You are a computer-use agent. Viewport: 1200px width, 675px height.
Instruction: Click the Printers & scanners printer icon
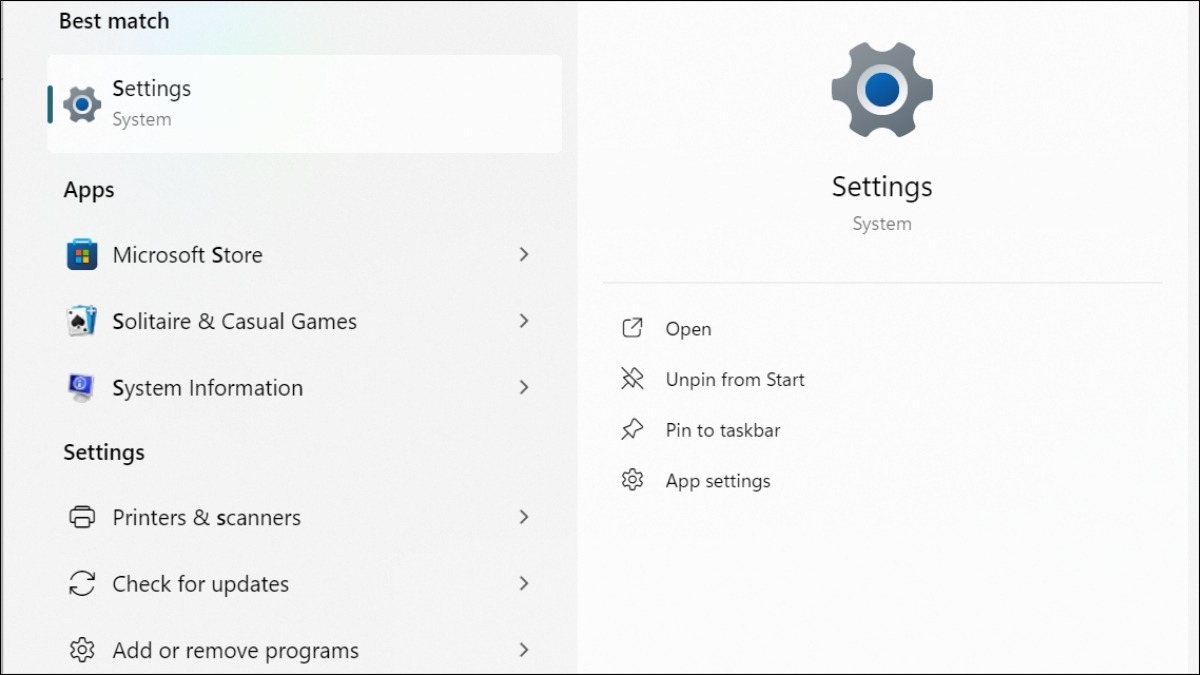click(82, 517)
